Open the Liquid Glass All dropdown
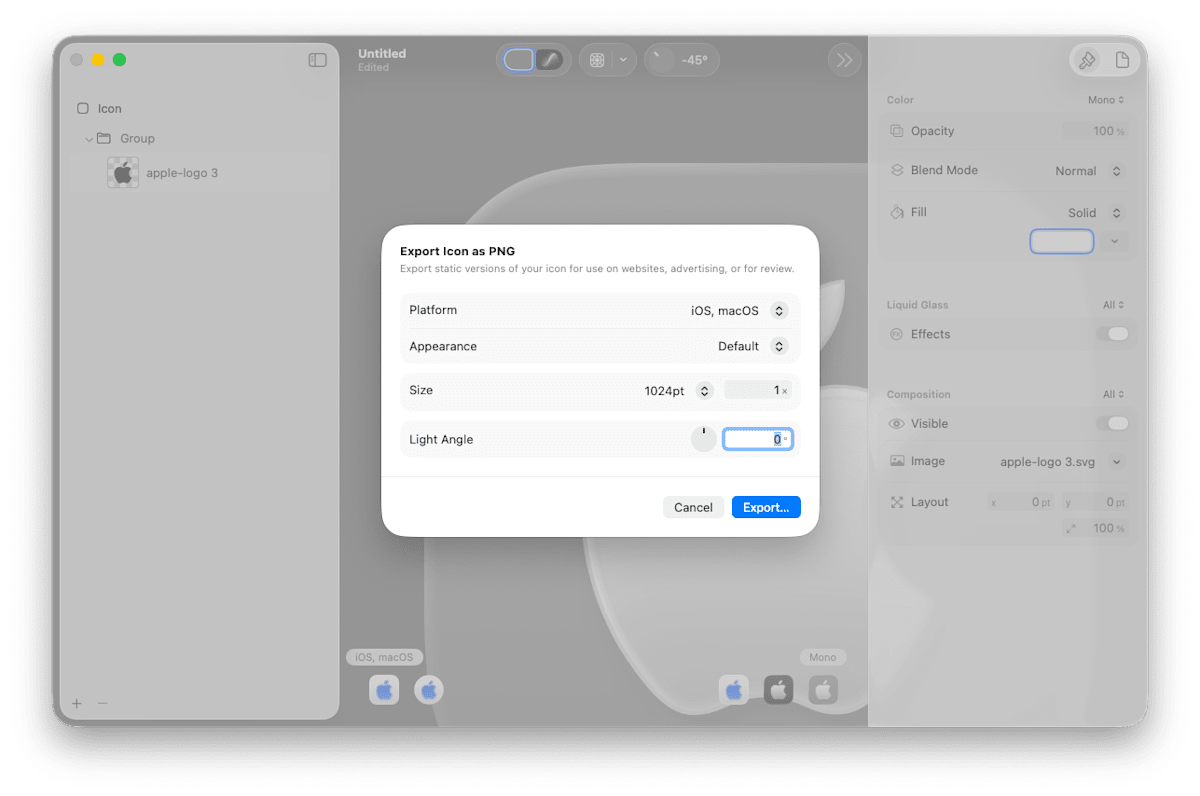Viewport: 1200px width, 796px height. point(1113,305)
